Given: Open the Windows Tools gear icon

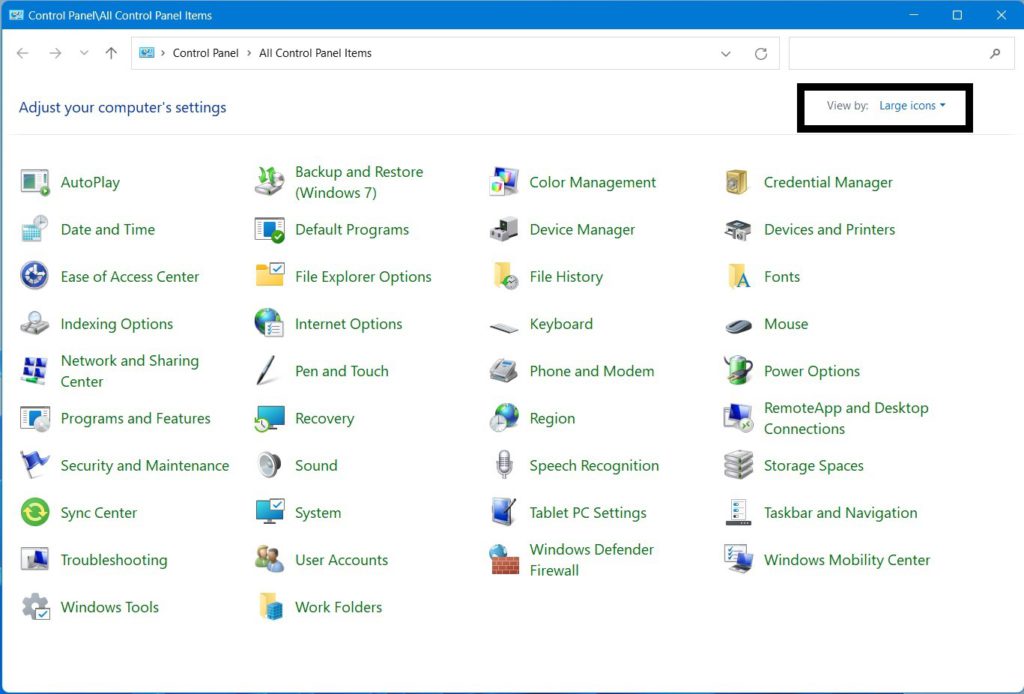Looking at the screenshot, I should tap(35, 607).
